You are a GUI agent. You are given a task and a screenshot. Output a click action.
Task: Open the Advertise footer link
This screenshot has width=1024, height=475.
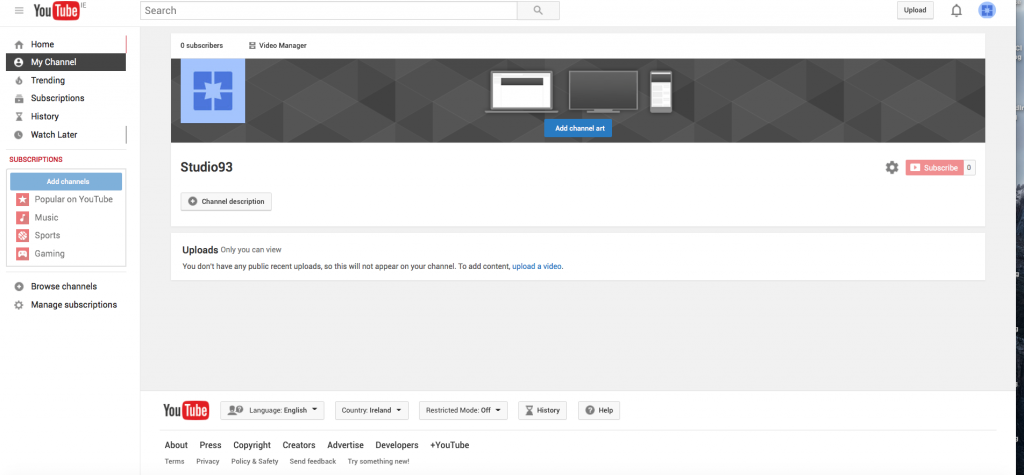click(x=345, y=445)
